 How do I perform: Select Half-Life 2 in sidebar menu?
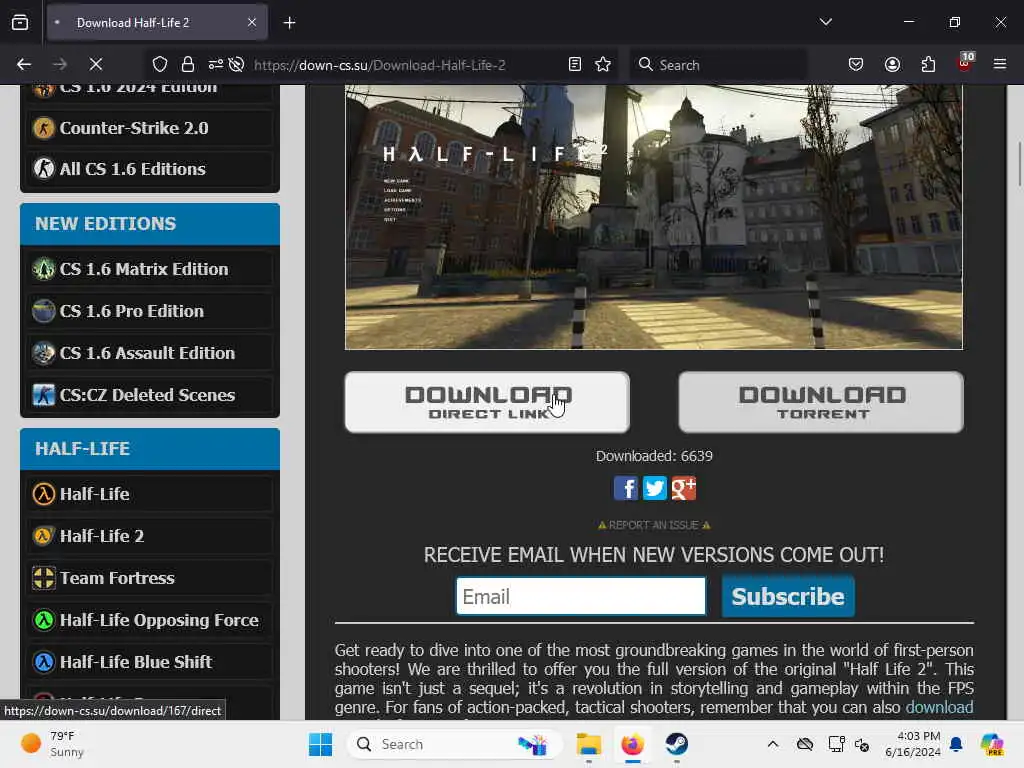point(150,536)
